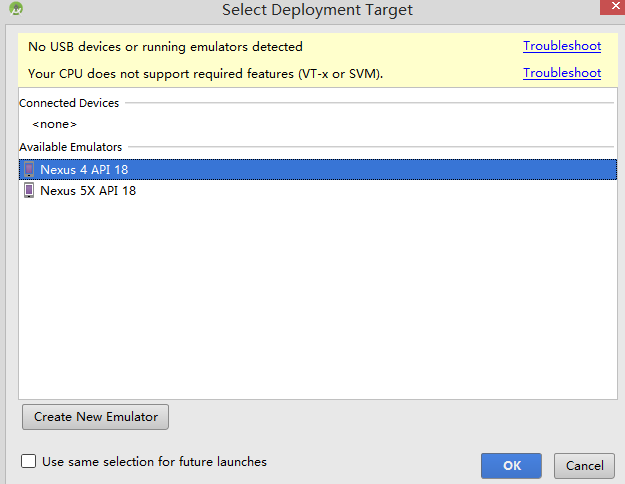The width and height of the screenshot is (625, 484).
Task: Select the Nexus 5X API 18 emulator
Action: pos(318,191)
